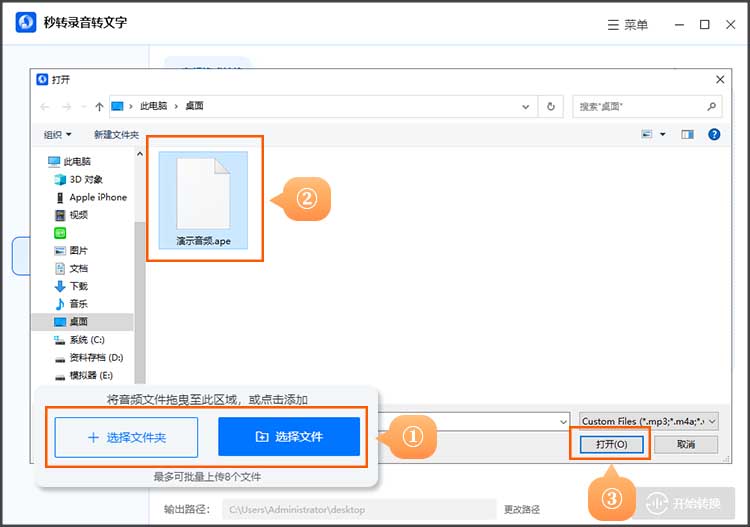
Task: Select Apple iPhone in the sidebar
Action: 97,197
